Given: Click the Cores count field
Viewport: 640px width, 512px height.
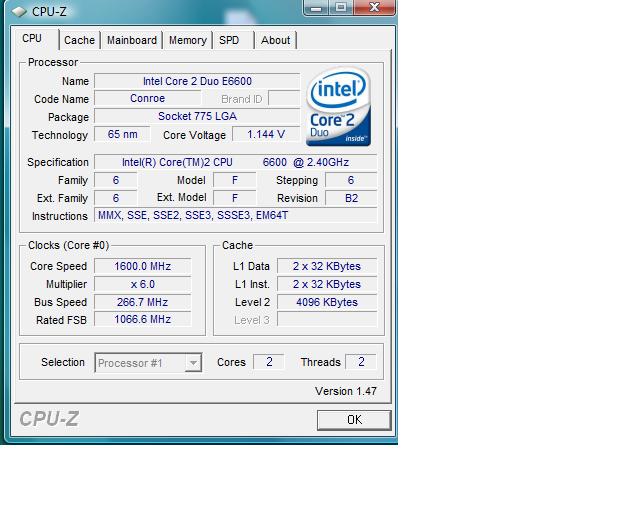Looking at the screenshot, I should (x=269, y=362).
